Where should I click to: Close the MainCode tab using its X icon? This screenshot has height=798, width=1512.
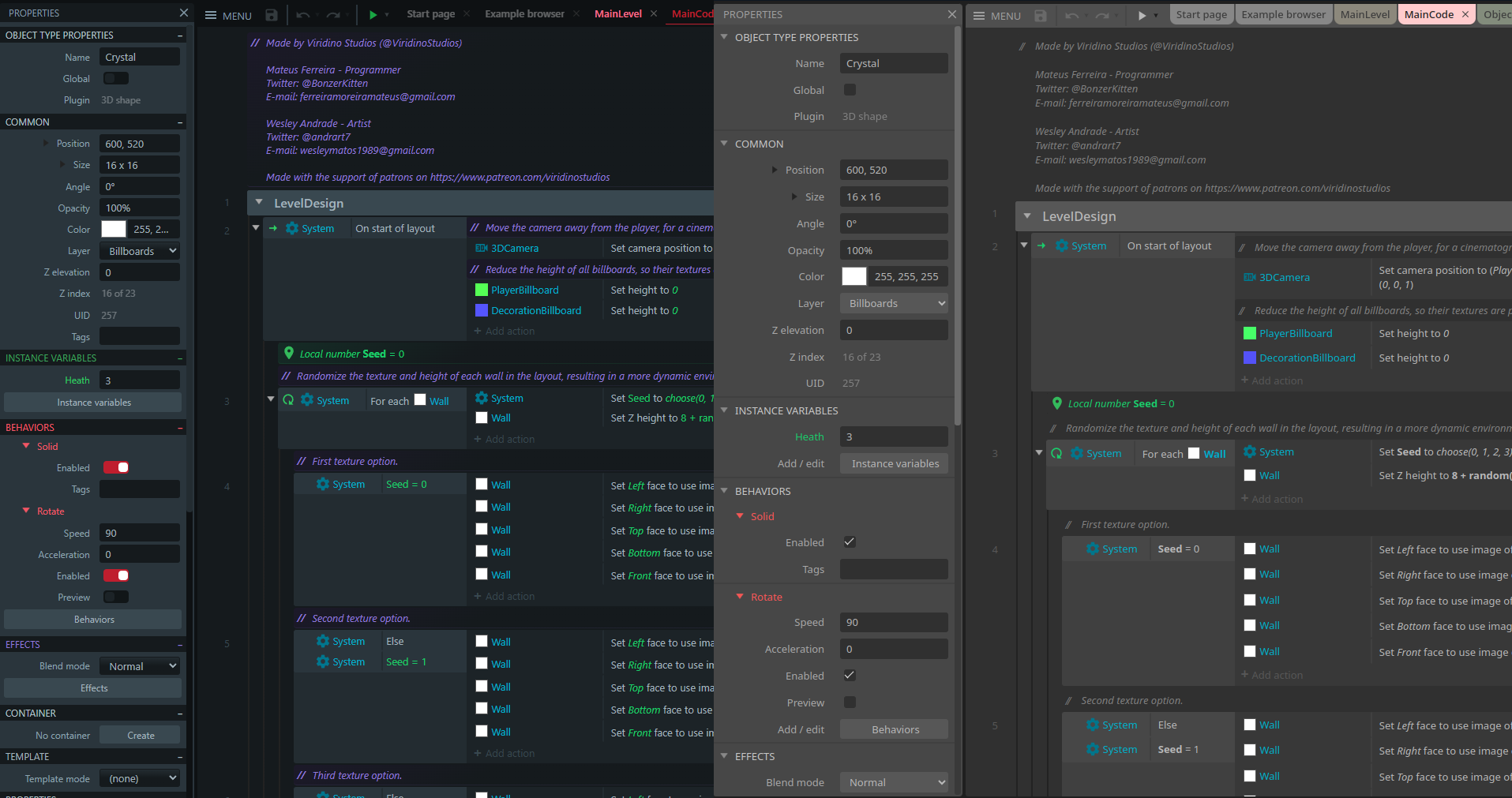[1465, 14]
